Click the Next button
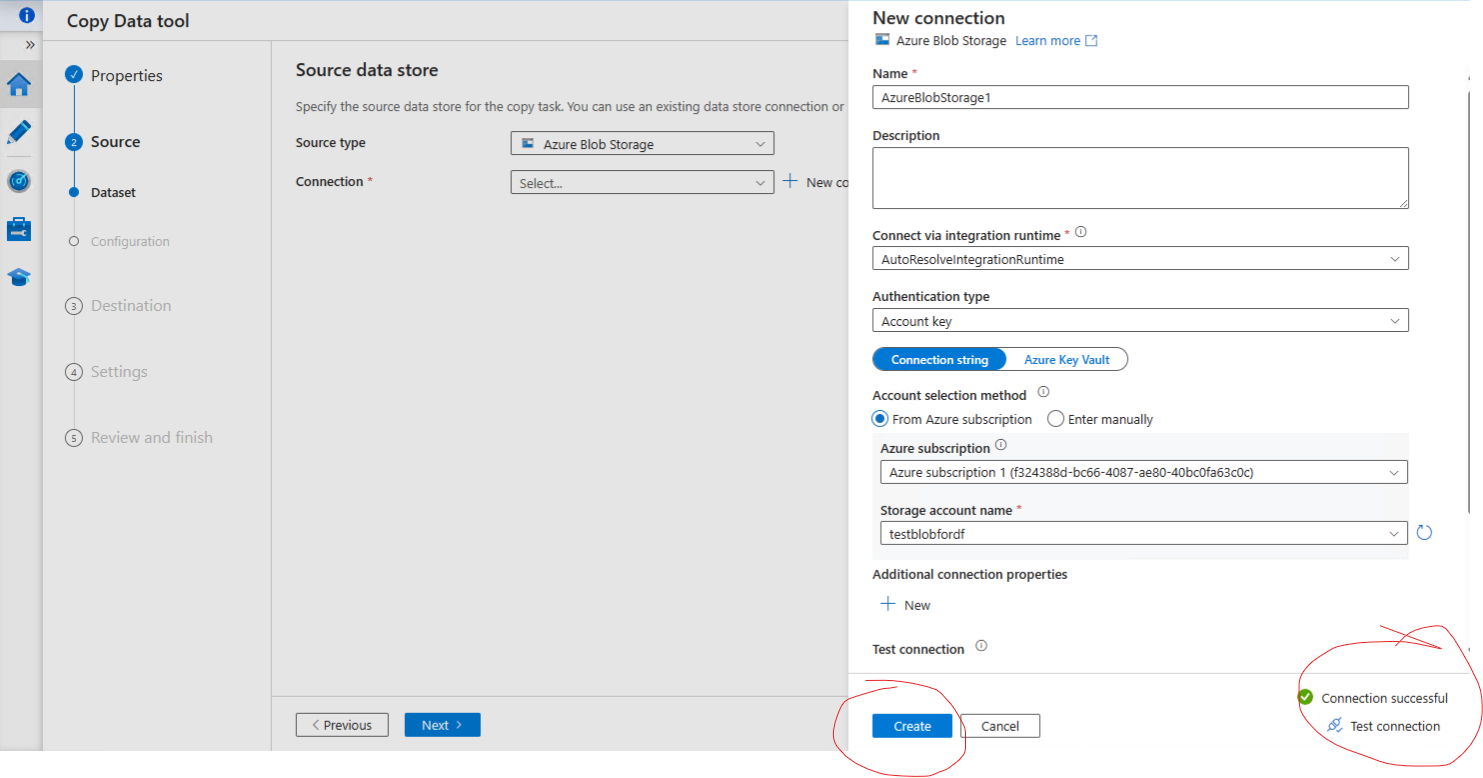The width and height of the screenshot is (1483, 778). pyautogui.click(x=442, y=725)
